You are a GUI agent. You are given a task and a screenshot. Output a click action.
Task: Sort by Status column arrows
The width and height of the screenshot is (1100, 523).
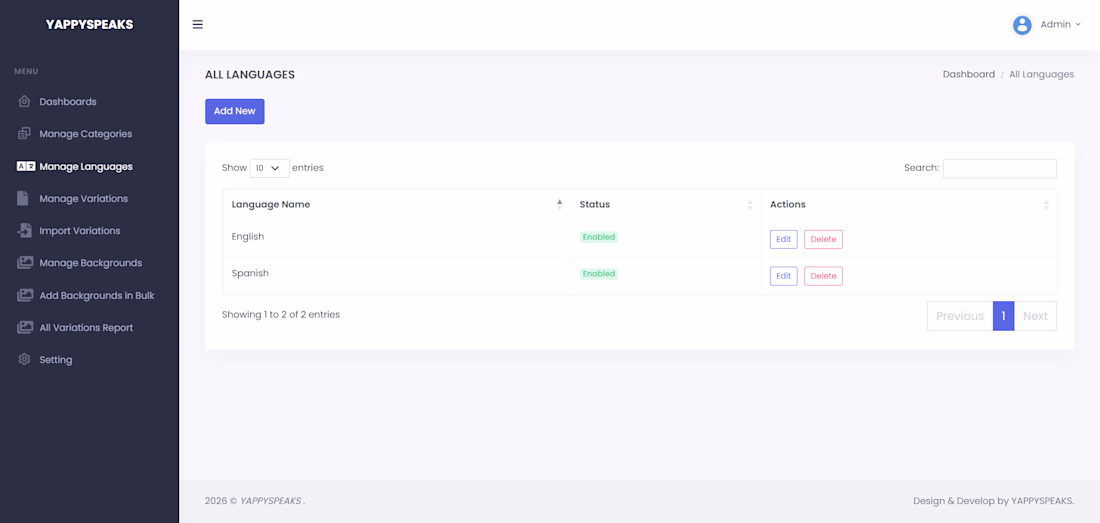750,205
